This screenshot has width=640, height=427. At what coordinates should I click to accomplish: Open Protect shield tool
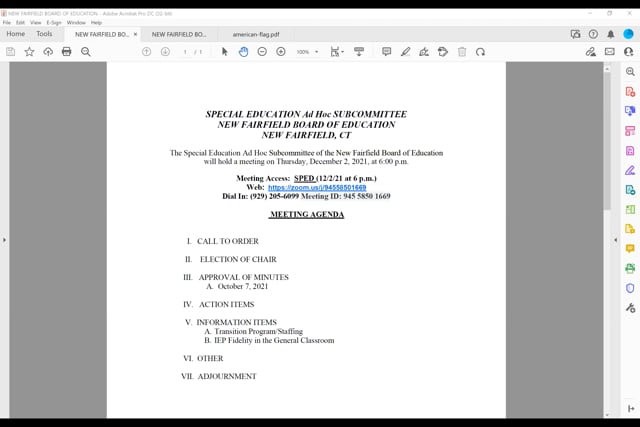(x=630, y=288)
